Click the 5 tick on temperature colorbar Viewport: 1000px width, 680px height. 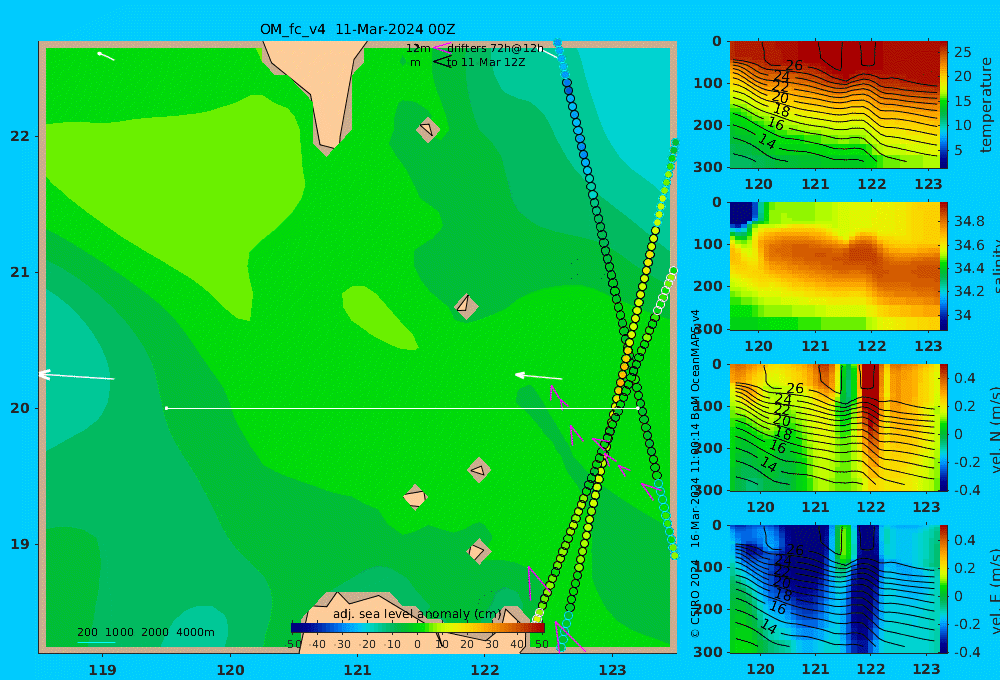click(x=959, y=150)
